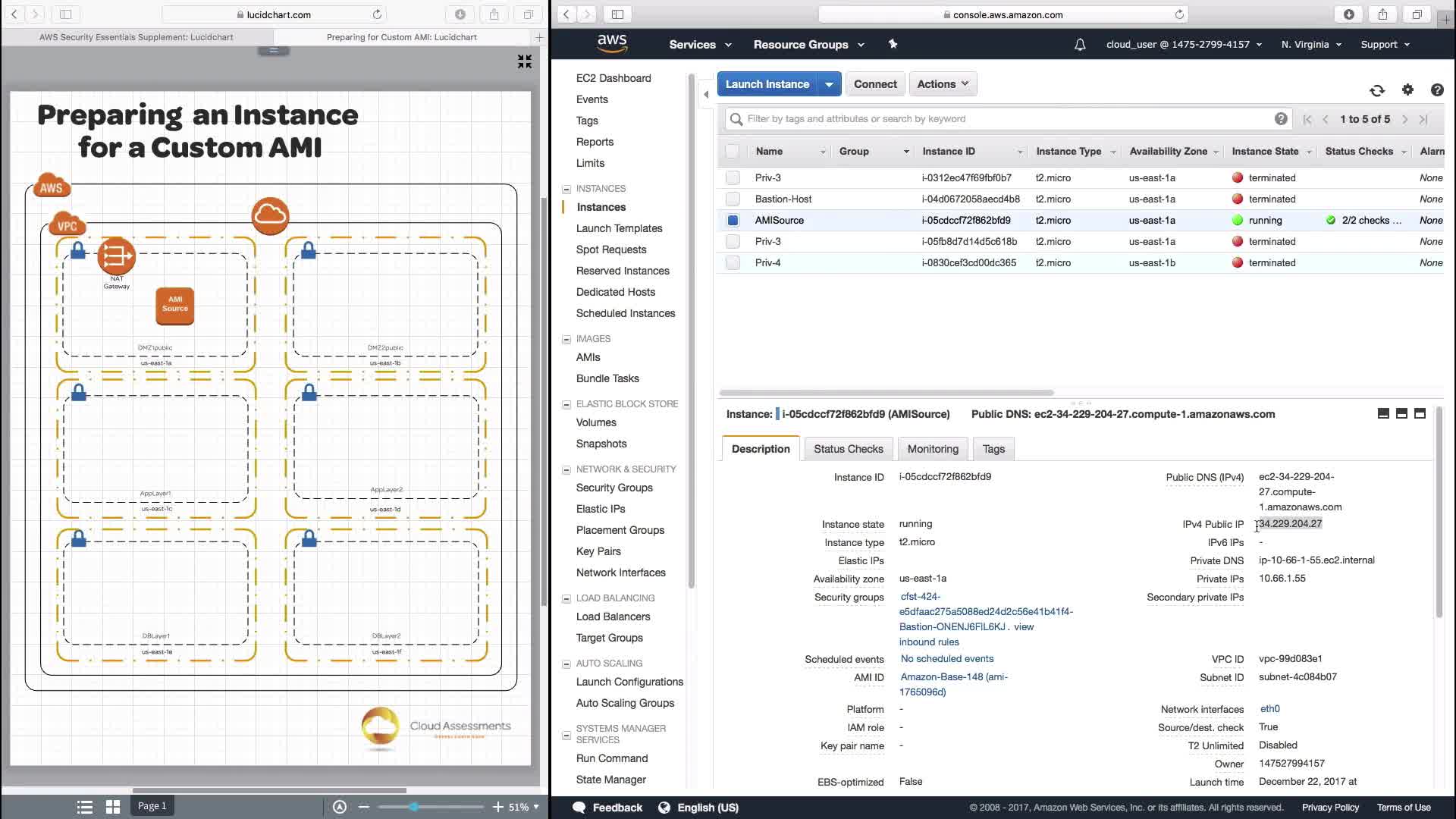The height and width of the screenshot is (819, 1456).
Task: Select the Priv-4 instance checkbox
Action: tap(733, 263)
